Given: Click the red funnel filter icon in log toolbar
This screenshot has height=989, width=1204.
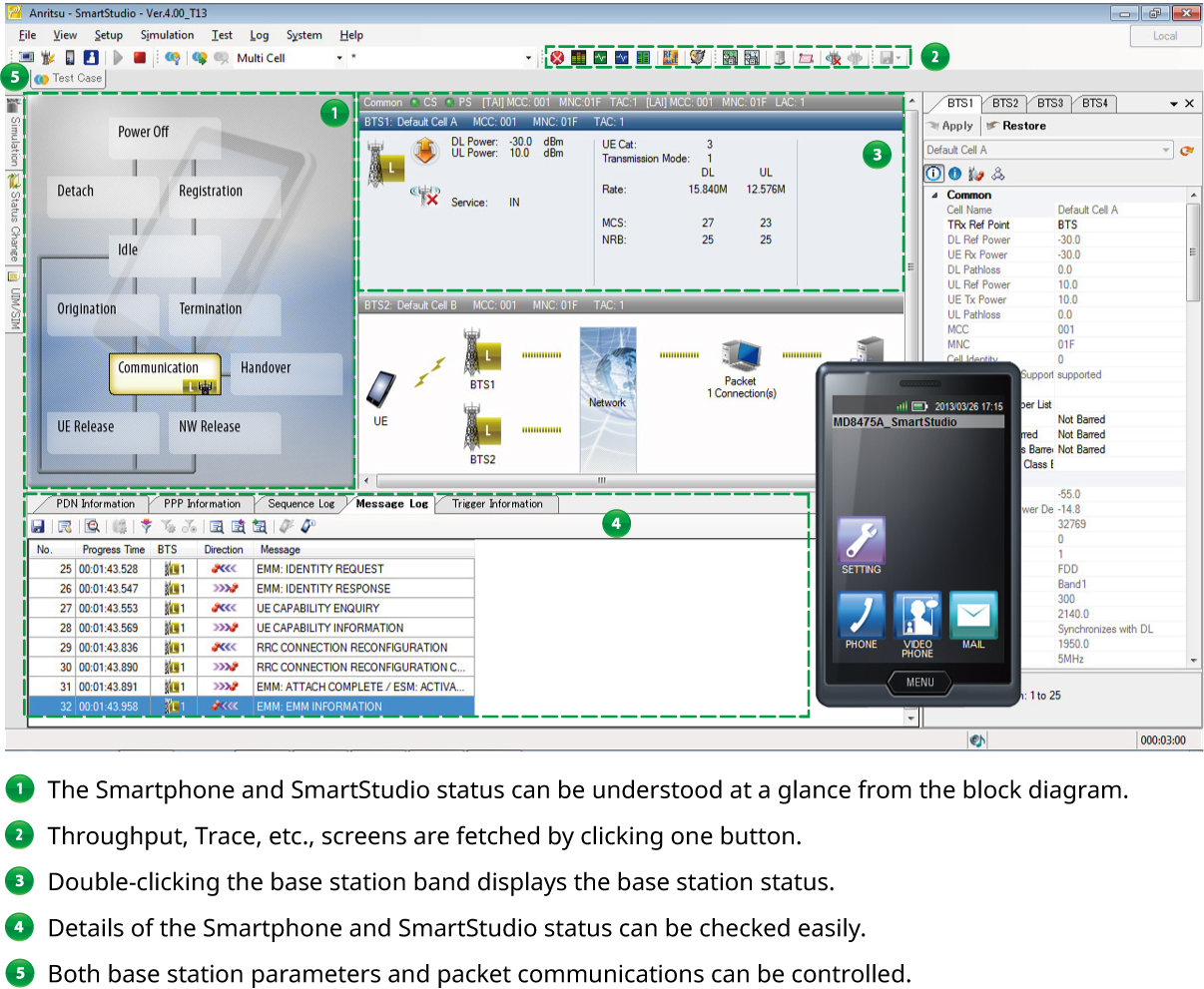Looking at the screenshot, I should tap(146, 527).
